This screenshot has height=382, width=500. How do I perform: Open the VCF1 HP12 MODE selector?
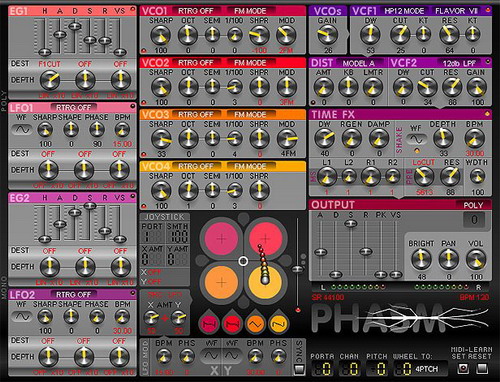(404, 11)
